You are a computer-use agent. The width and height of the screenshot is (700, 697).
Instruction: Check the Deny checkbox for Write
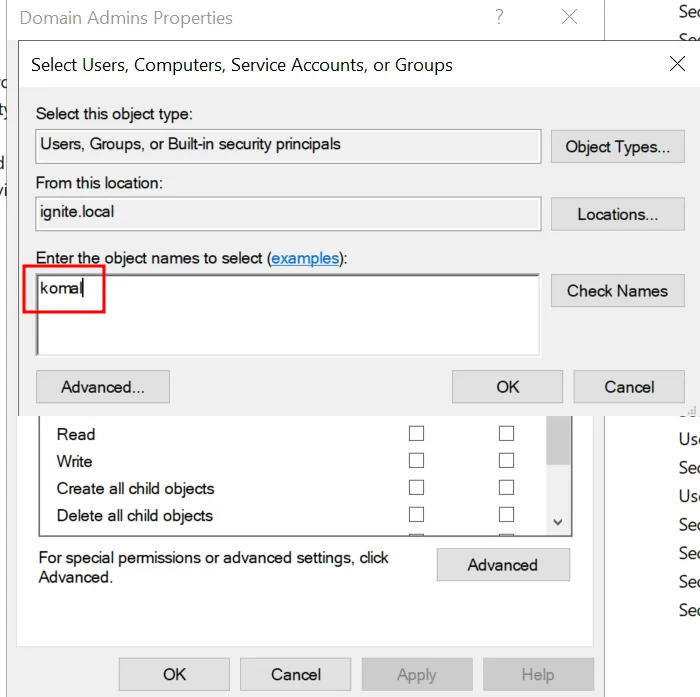pyautogui.click(x=506, y=461)
